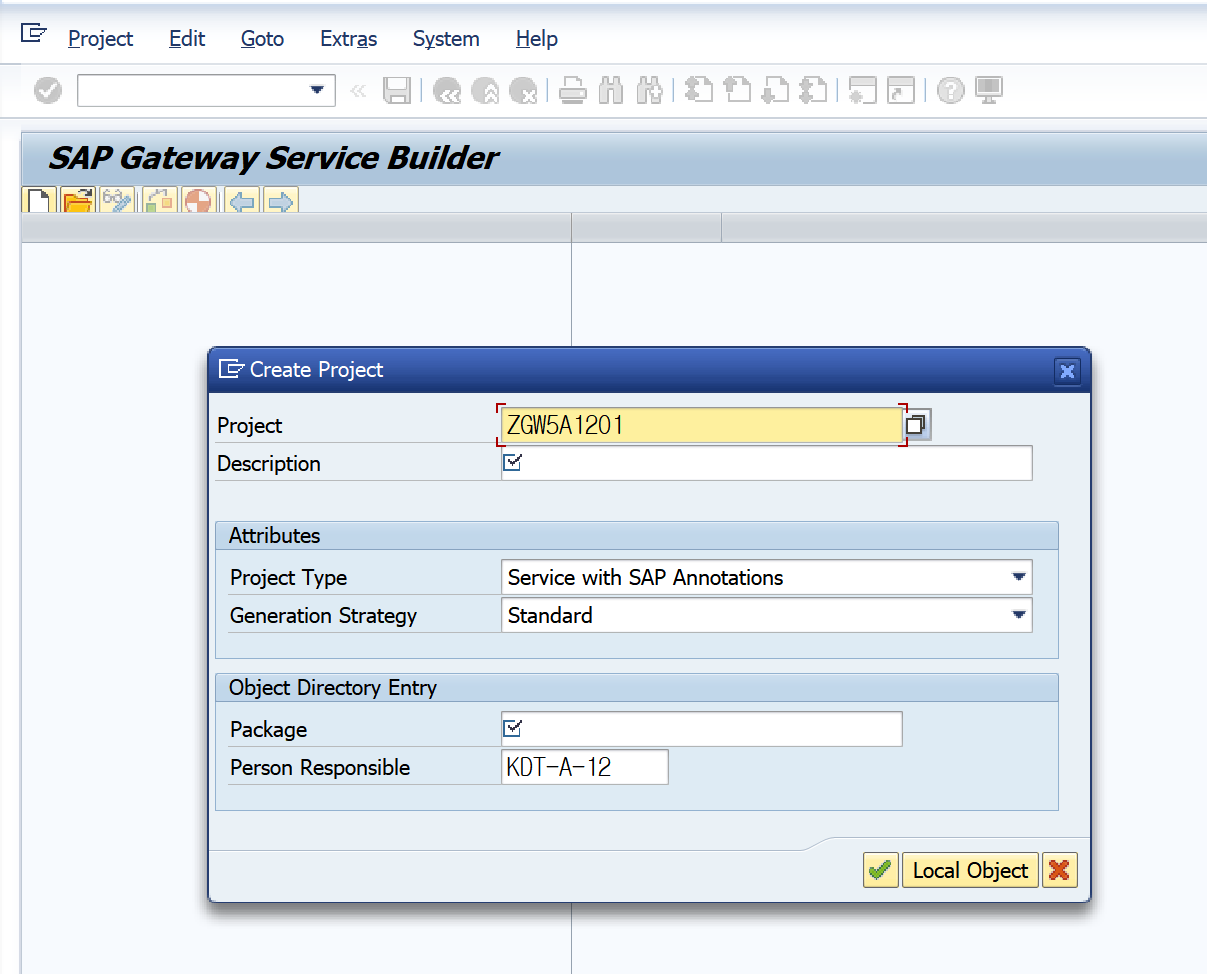Viewport: 1207px width, 974px height.
Task: Click the toolbar Cancel icon
Action: pos(523,91)
